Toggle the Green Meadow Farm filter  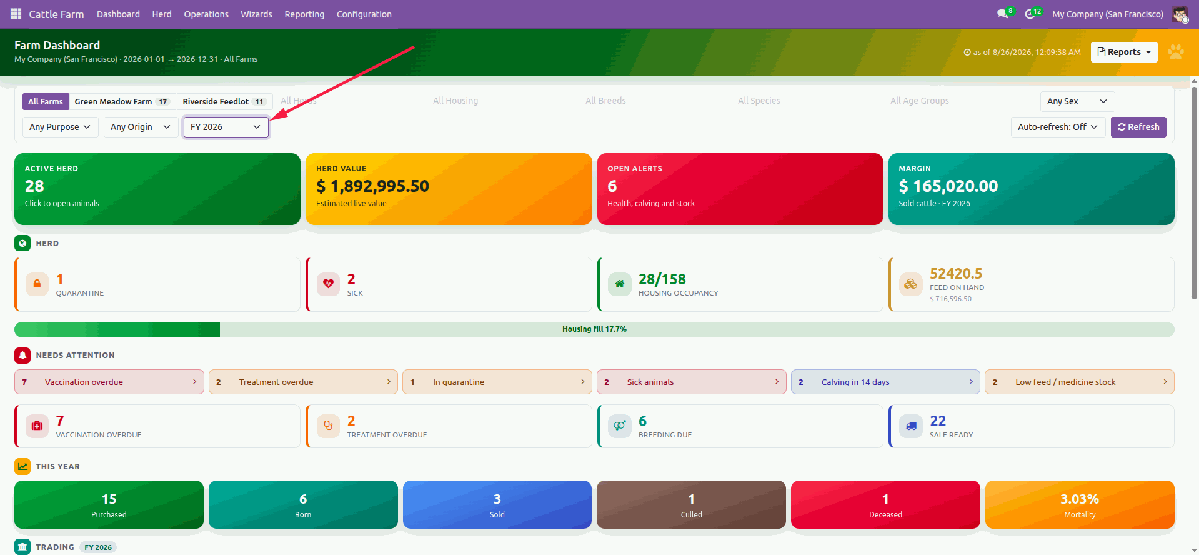pyautogui.click(x=122, y=101)
